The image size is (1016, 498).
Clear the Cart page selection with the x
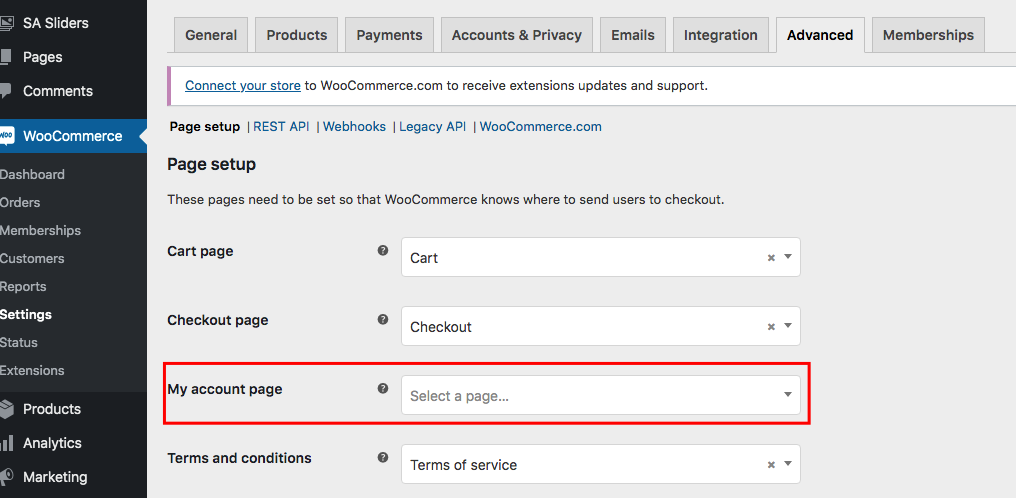pos(771,258)
